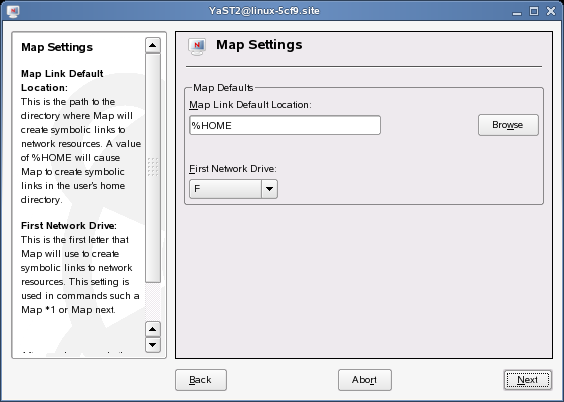Image resolution: width=564 pixels, height=402 pixels.
Task: Click the window title 'YaST2@linux-5cf9.site'
Action: (264, 11)
